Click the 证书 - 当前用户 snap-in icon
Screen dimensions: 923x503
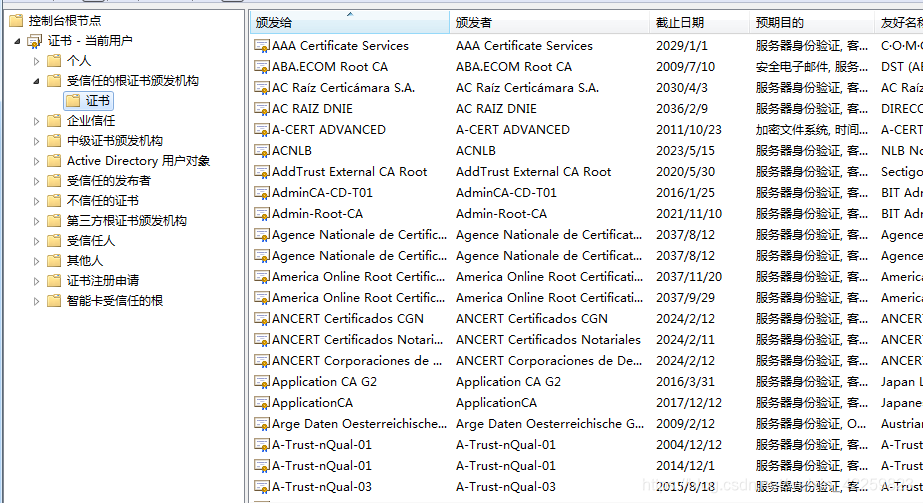pos(35,41)
